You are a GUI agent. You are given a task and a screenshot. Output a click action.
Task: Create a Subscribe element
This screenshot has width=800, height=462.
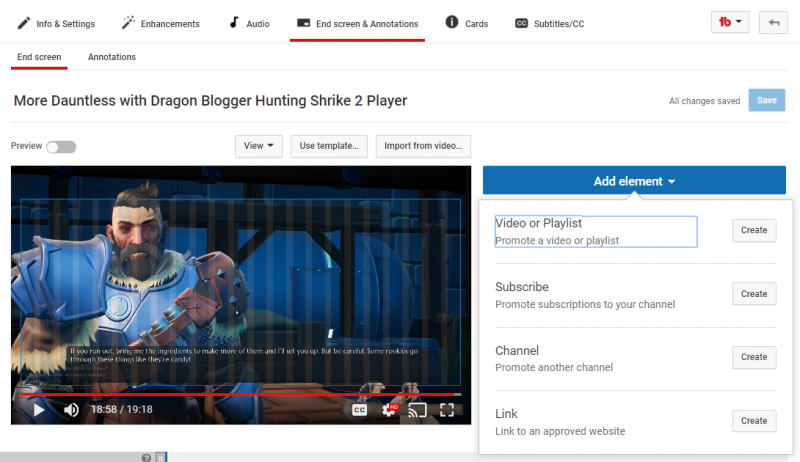coord(754,294)
